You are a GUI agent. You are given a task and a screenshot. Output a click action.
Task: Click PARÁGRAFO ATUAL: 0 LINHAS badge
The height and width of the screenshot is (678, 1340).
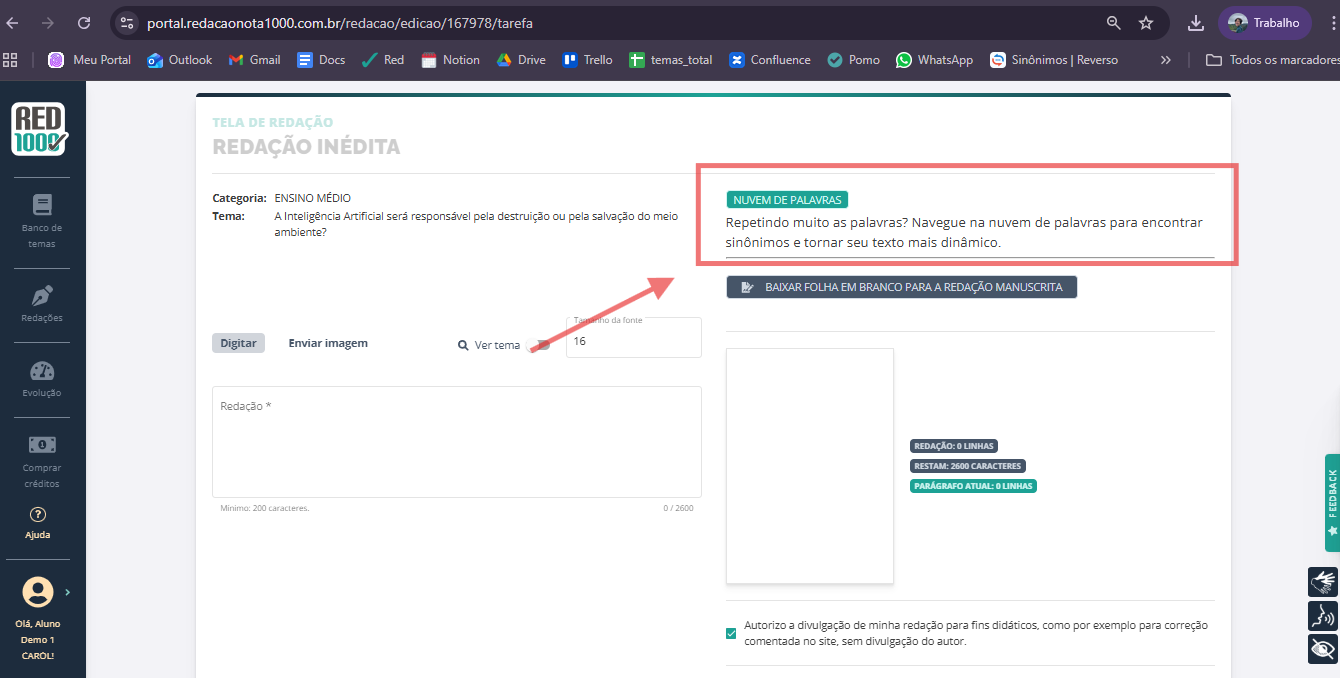coord(973,486)
